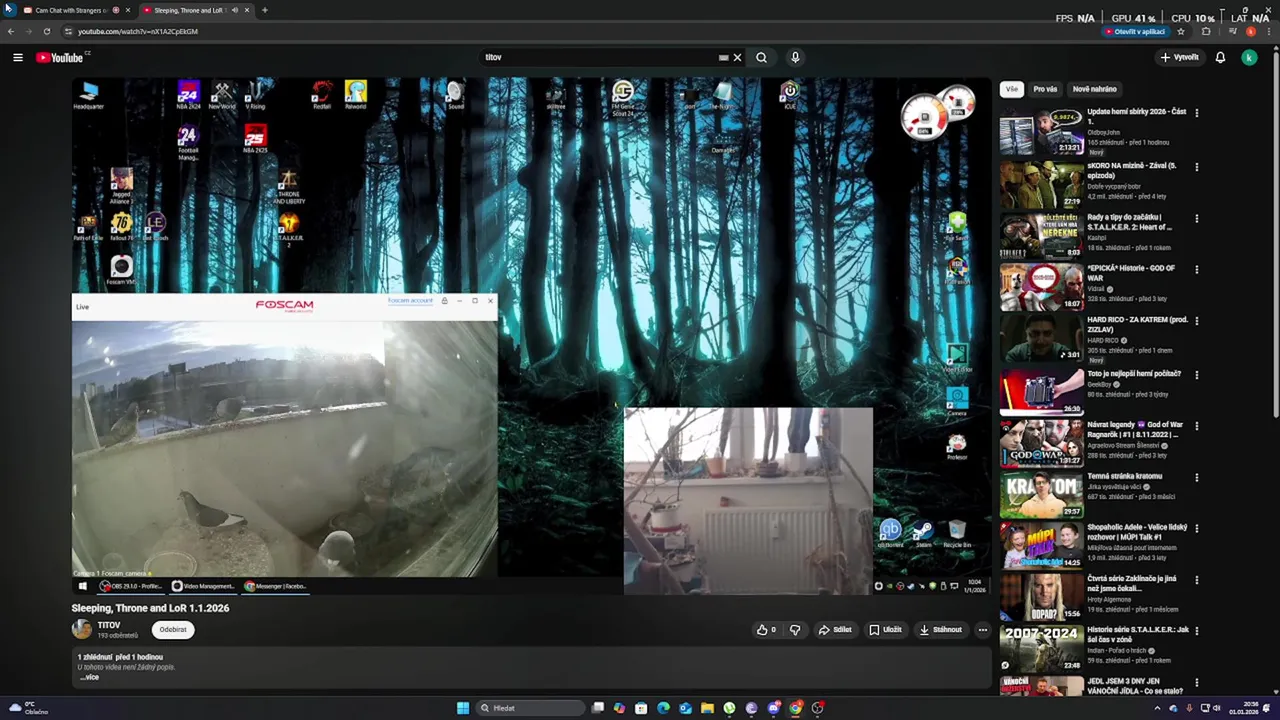Viewport: 1280px width, 720px height.
Task: Open the browser media control icon
Action: 1232,31
